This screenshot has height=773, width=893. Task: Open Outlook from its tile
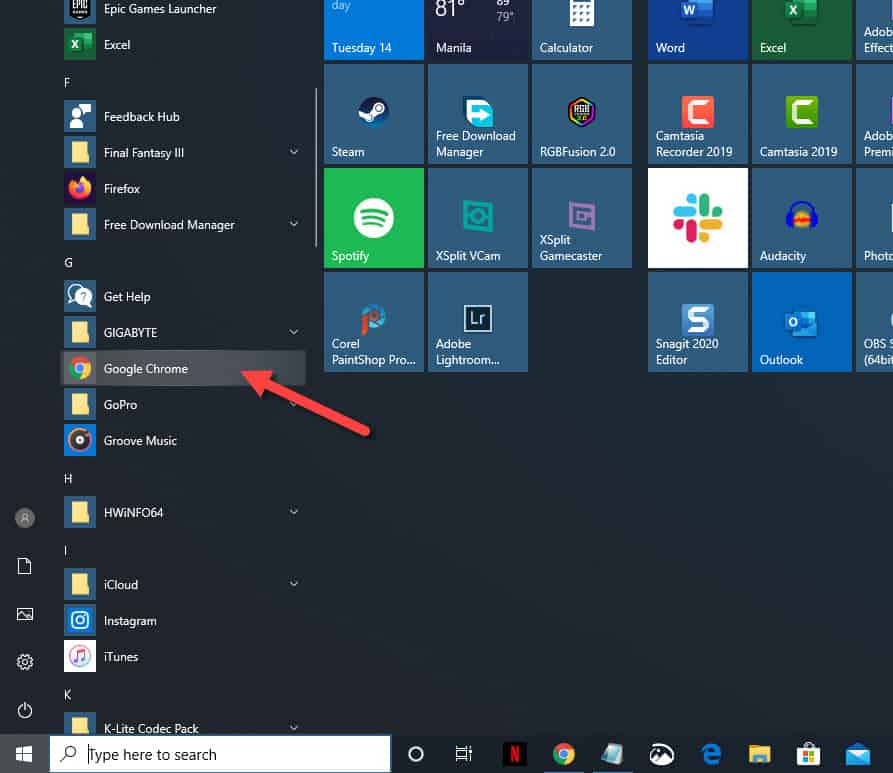800,321
